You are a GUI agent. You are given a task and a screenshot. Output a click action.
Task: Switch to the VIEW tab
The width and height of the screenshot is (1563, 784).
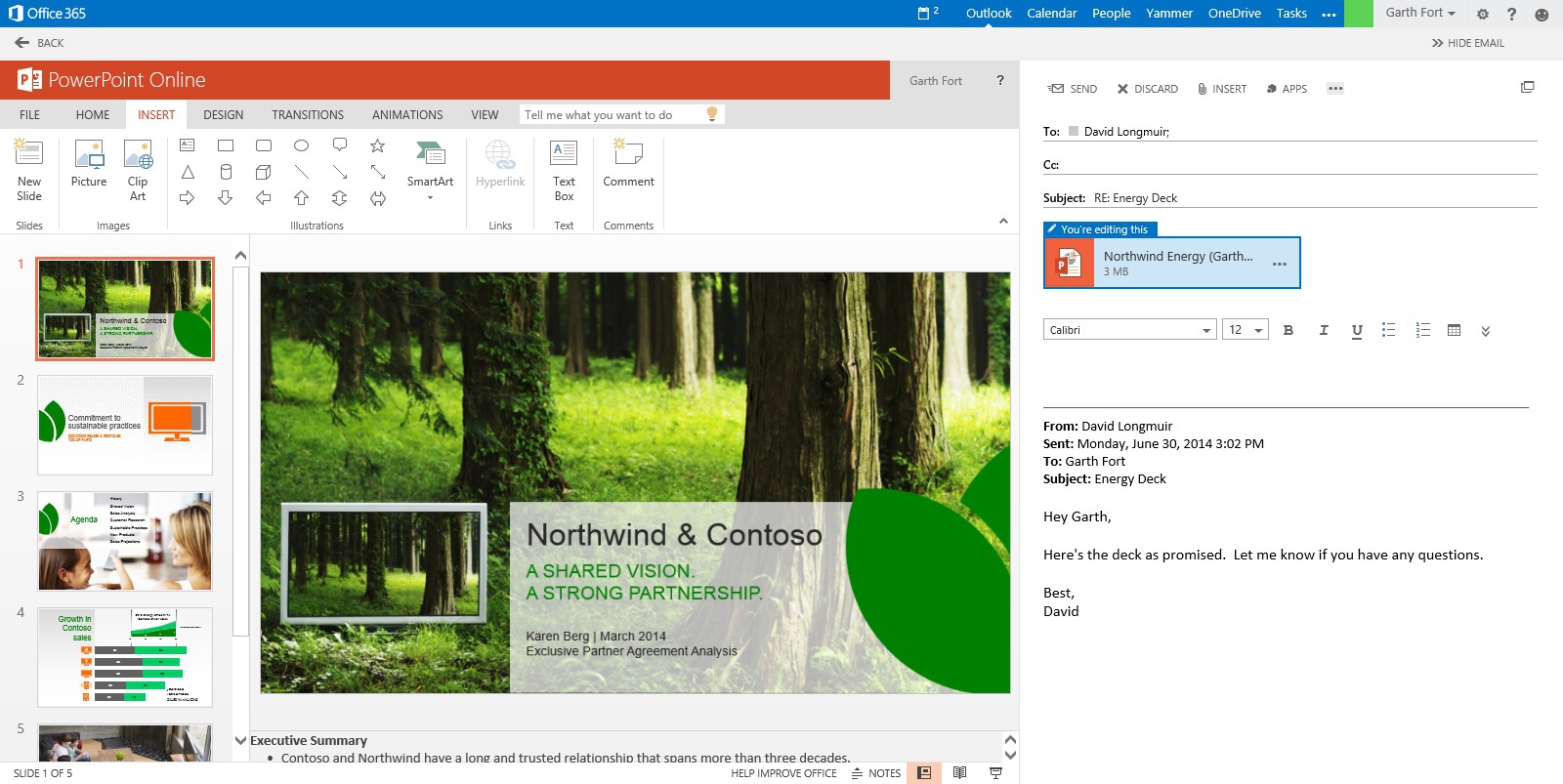[x=485, y=114]
